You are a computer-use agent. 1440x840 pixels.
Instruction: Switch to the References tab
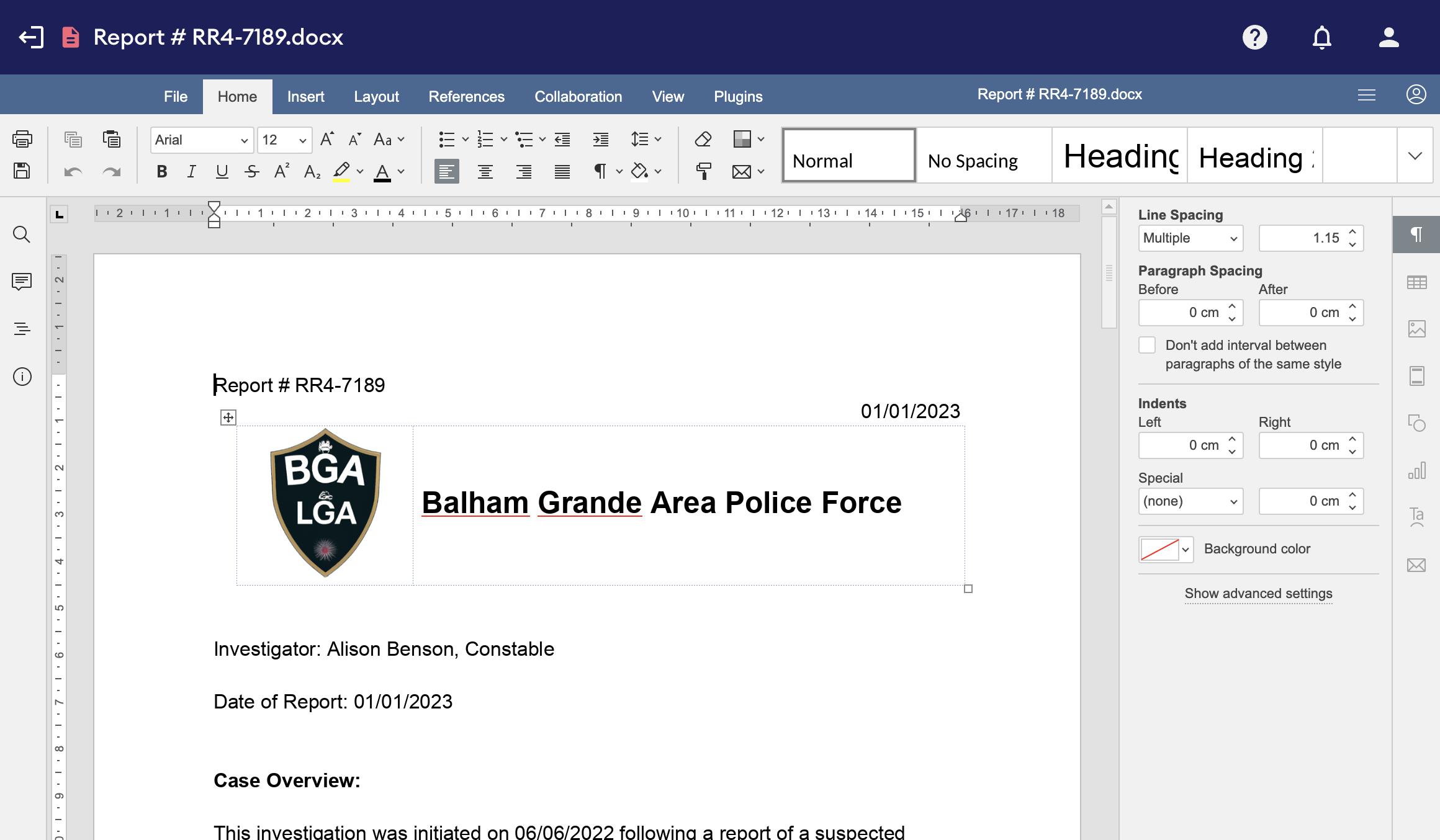point(466,97)
